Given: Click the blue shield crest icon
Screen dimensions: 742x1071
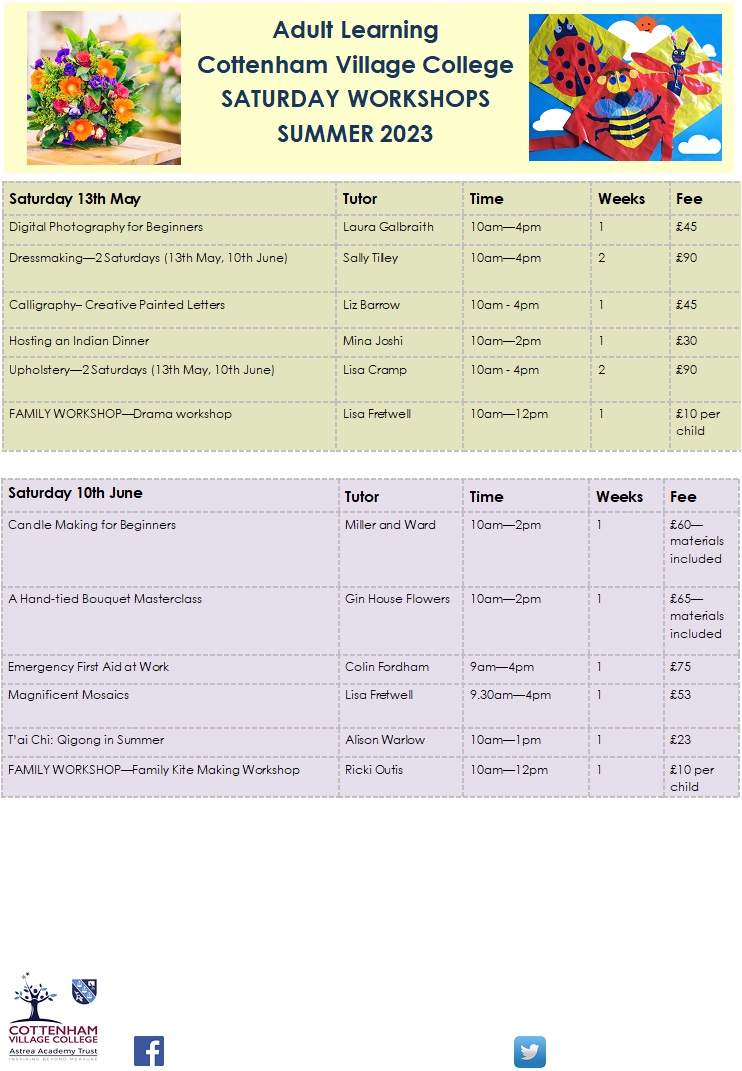Looking at the screenshot, I should [84, 990].
